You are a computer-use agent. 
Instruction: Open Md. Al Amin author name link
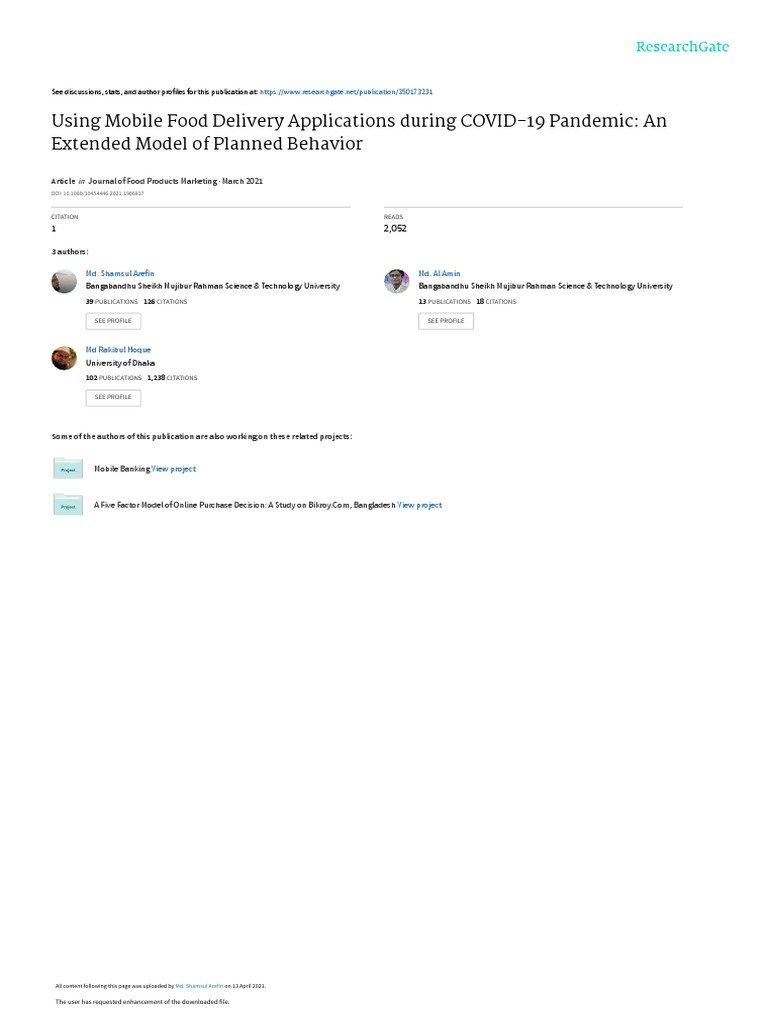click(440, 273)
